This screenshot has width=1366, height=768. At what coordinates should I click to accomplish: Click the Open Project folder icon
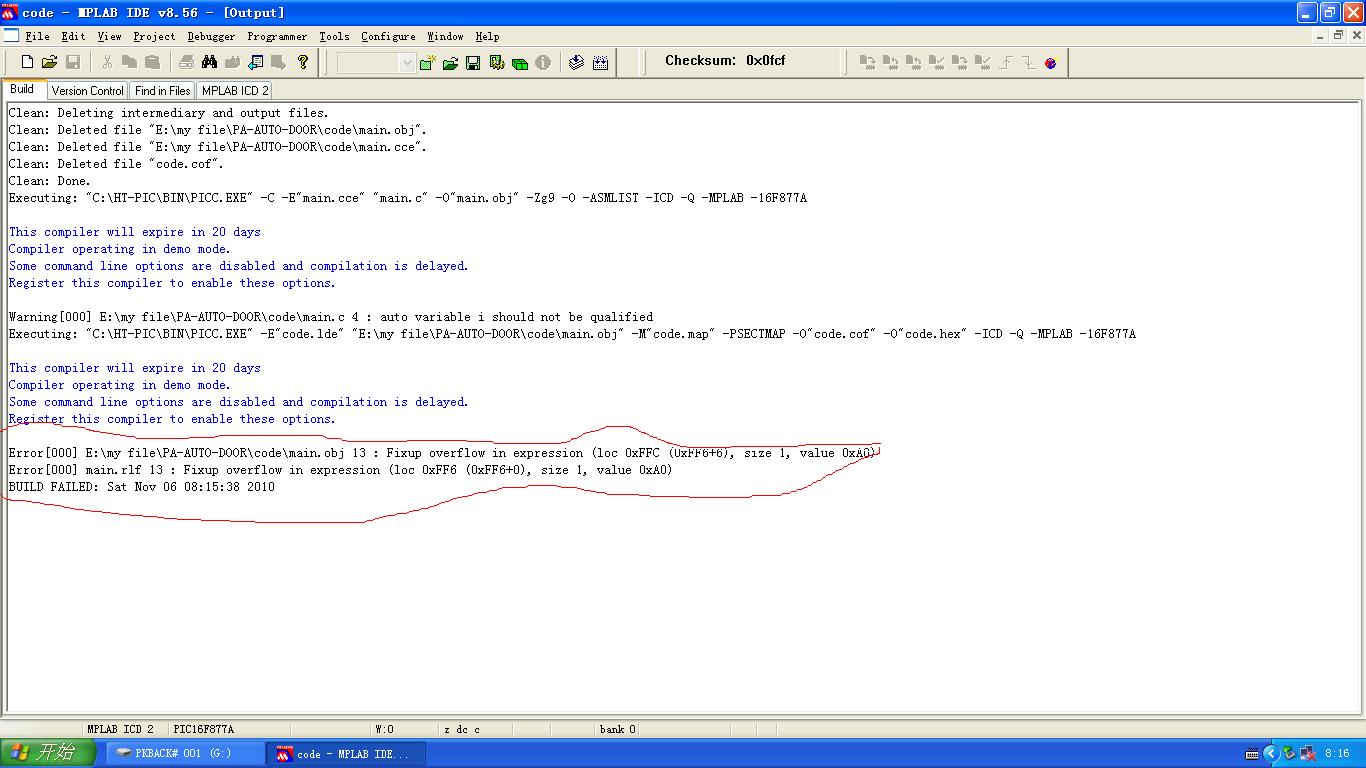pyautogui.click(x=450, y=62)
